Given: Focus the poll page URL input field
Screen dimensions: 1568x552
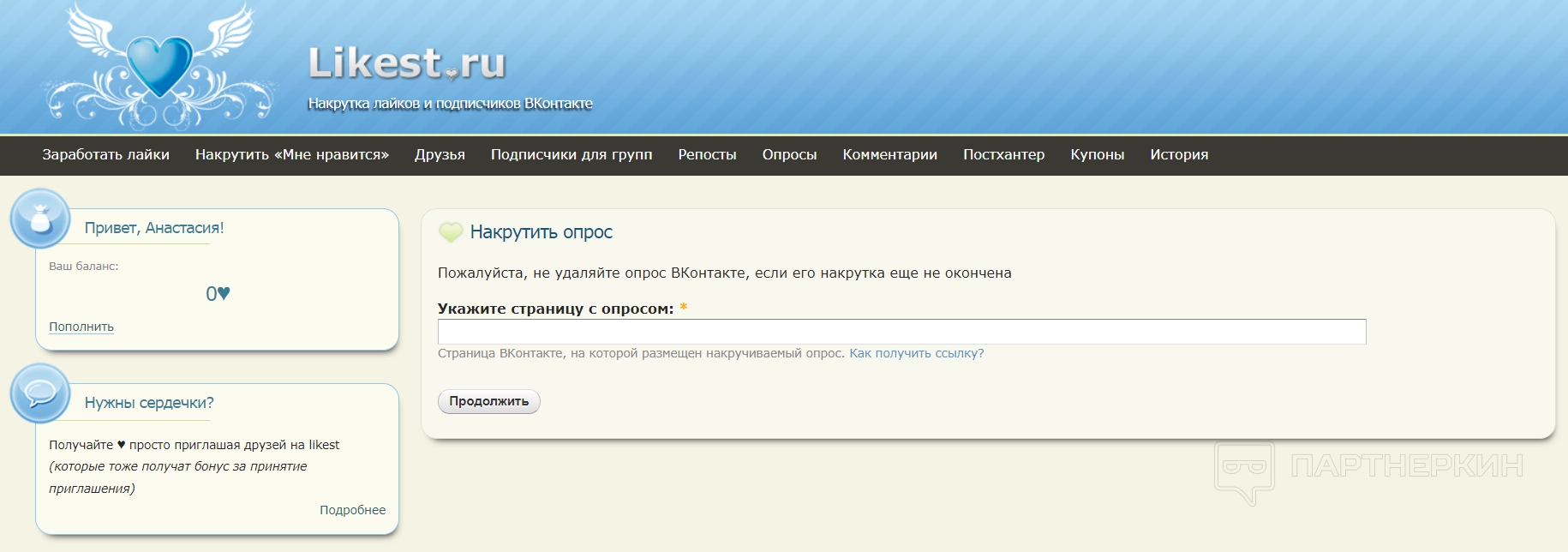Looking at the screenshot, I should coord(902,332).
